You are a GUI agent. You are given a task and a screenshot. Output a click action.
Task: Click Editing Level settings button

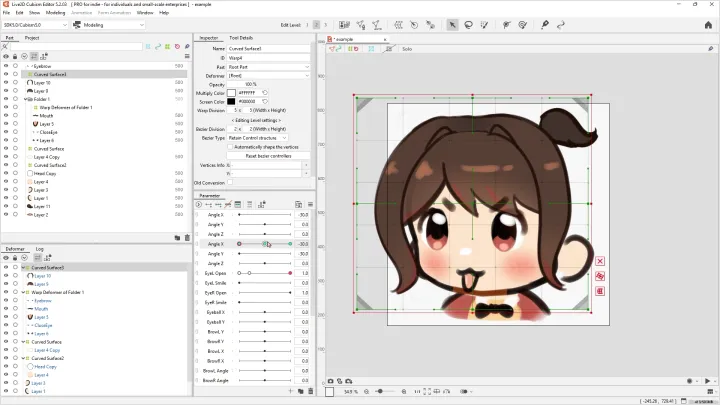point(256,120)
